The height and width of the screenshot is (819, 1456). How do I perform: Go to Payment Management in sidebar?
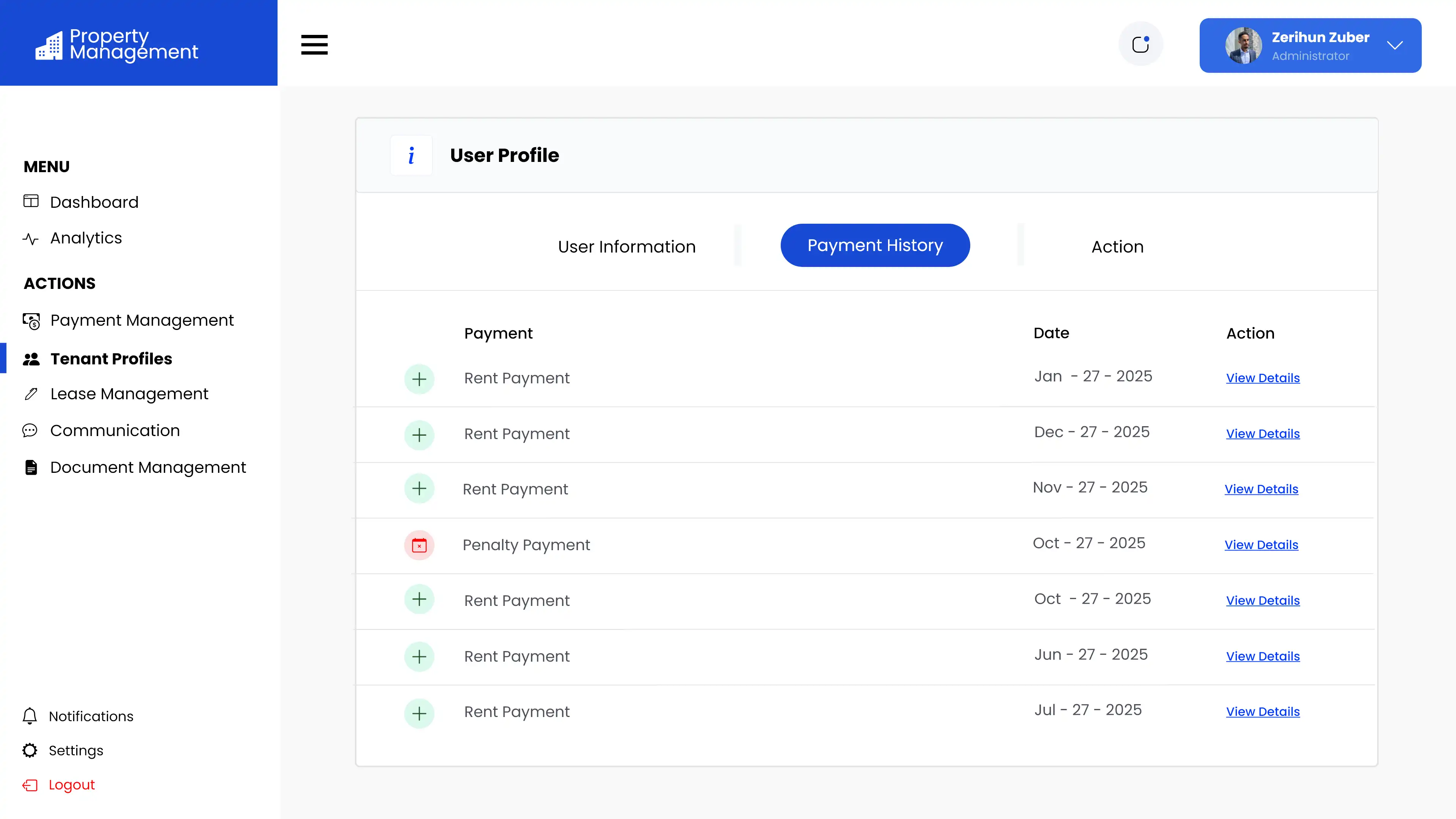(141, 320)
